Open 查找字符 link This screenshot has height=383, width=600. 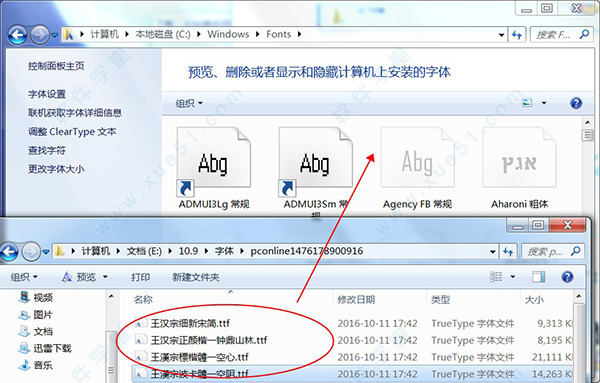pyautogui.click(x=47, y=150)
